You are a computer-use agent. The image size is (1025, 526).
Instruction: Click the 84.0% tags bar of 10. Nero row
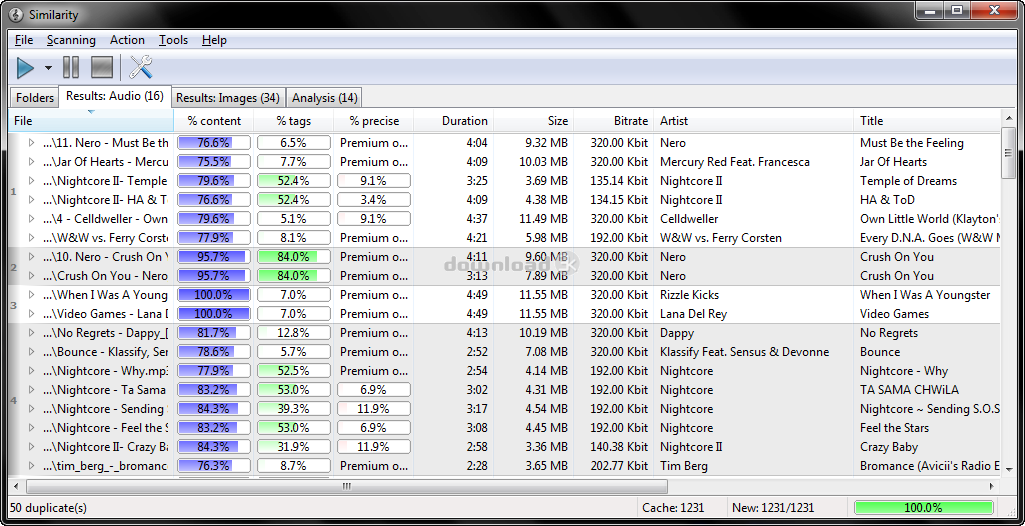click(x=294, y=257)
